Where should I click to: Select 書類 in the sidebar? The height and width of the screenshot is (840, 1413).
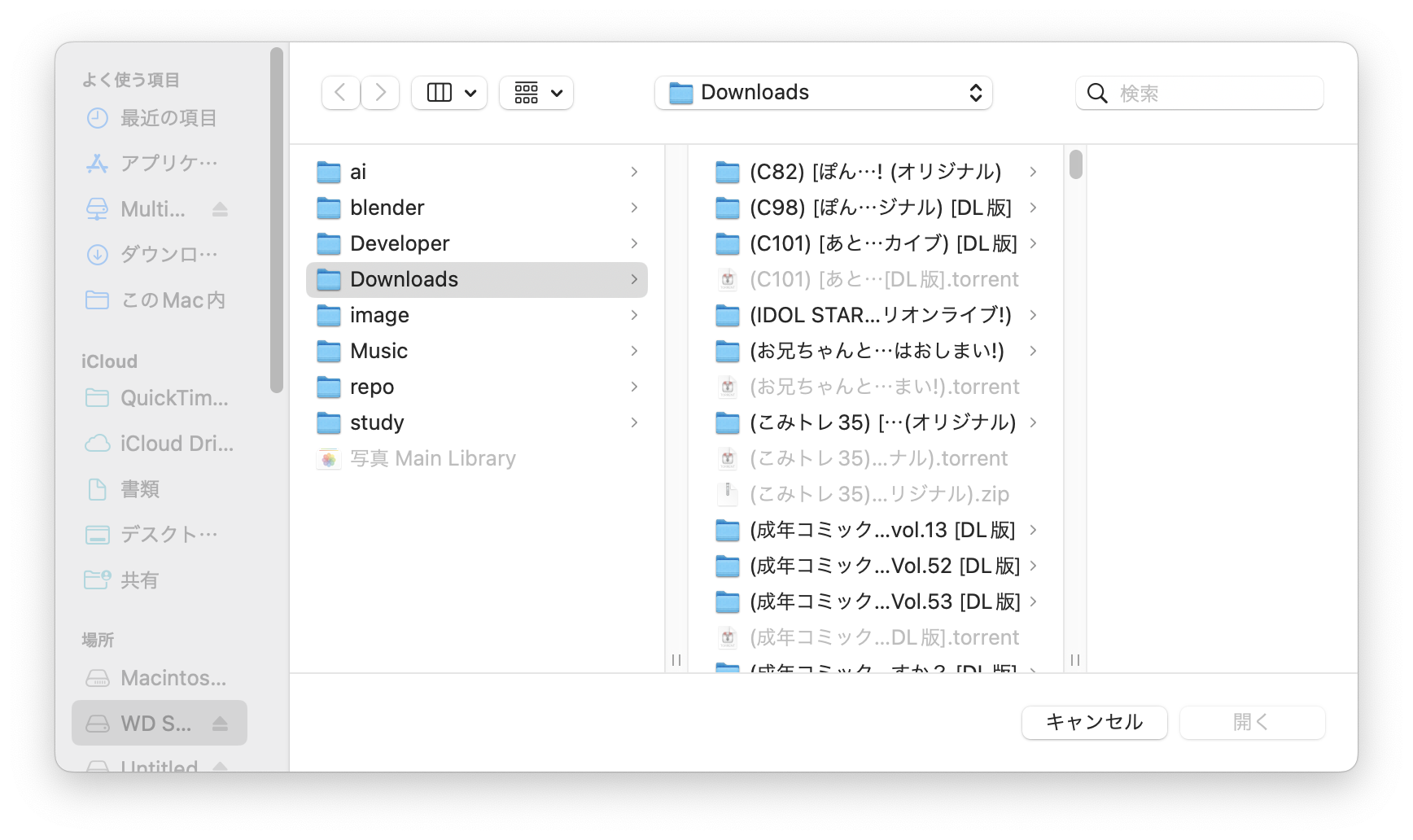pos(160,489)
